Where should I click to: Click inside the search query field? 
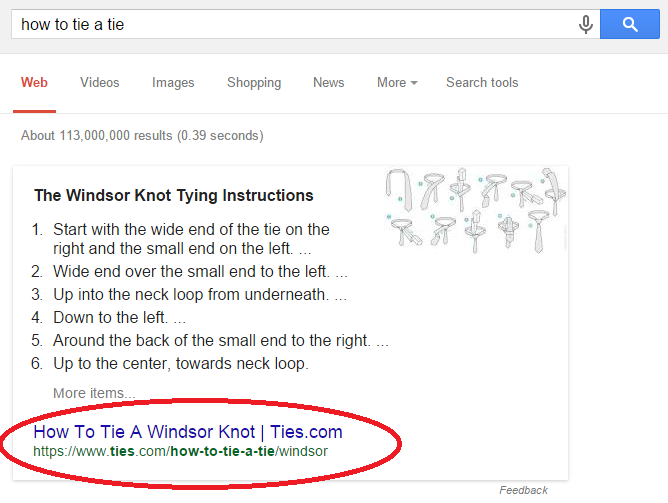294,24
